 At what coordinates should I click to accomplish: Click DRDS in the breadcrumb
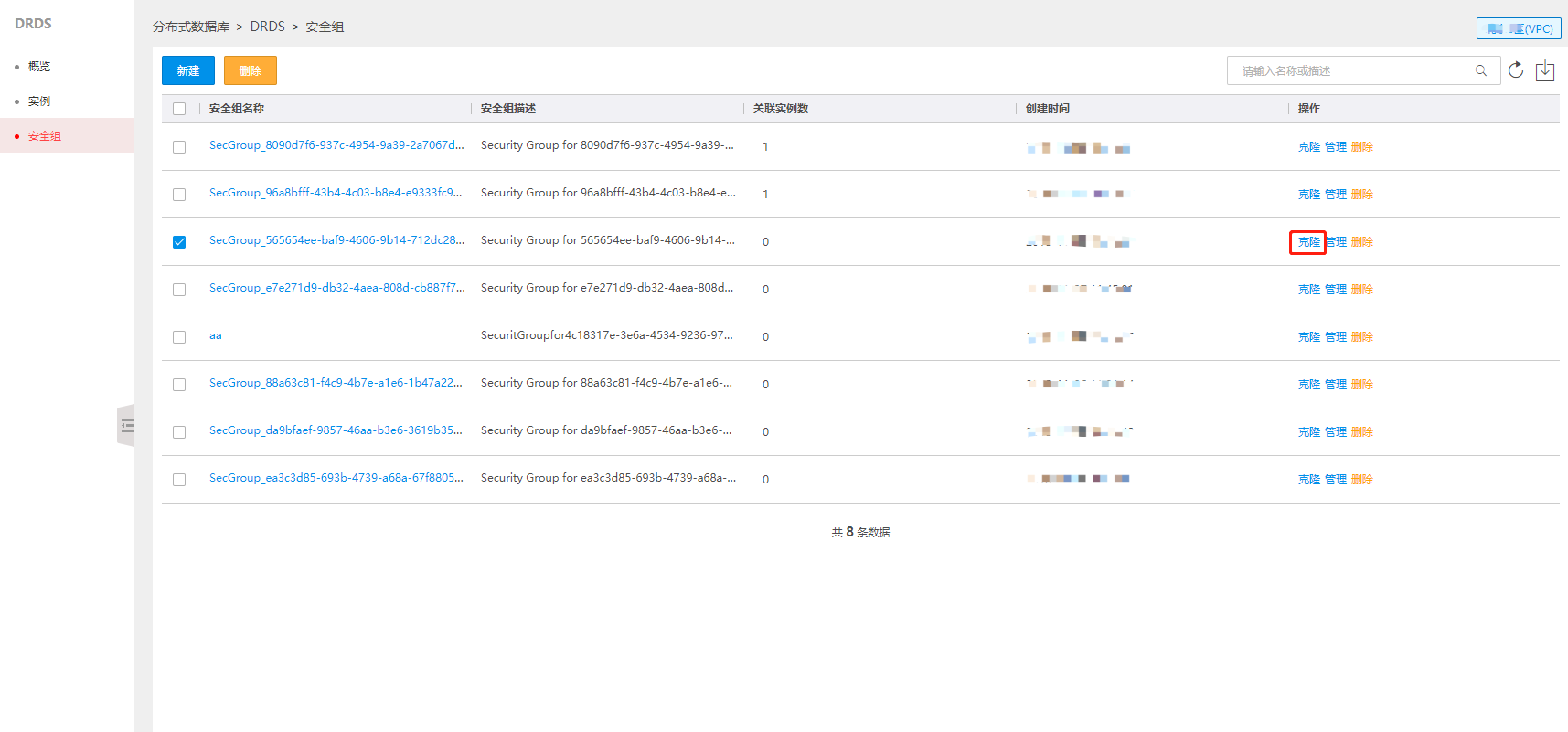point(267,27)
